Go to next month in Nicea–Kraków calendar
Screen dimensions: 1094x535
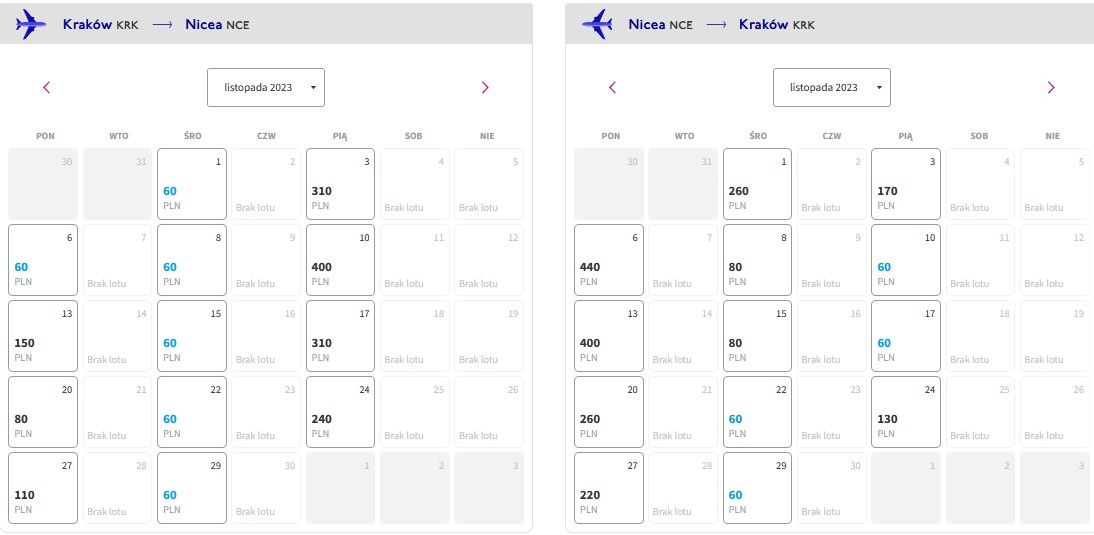1051,87
